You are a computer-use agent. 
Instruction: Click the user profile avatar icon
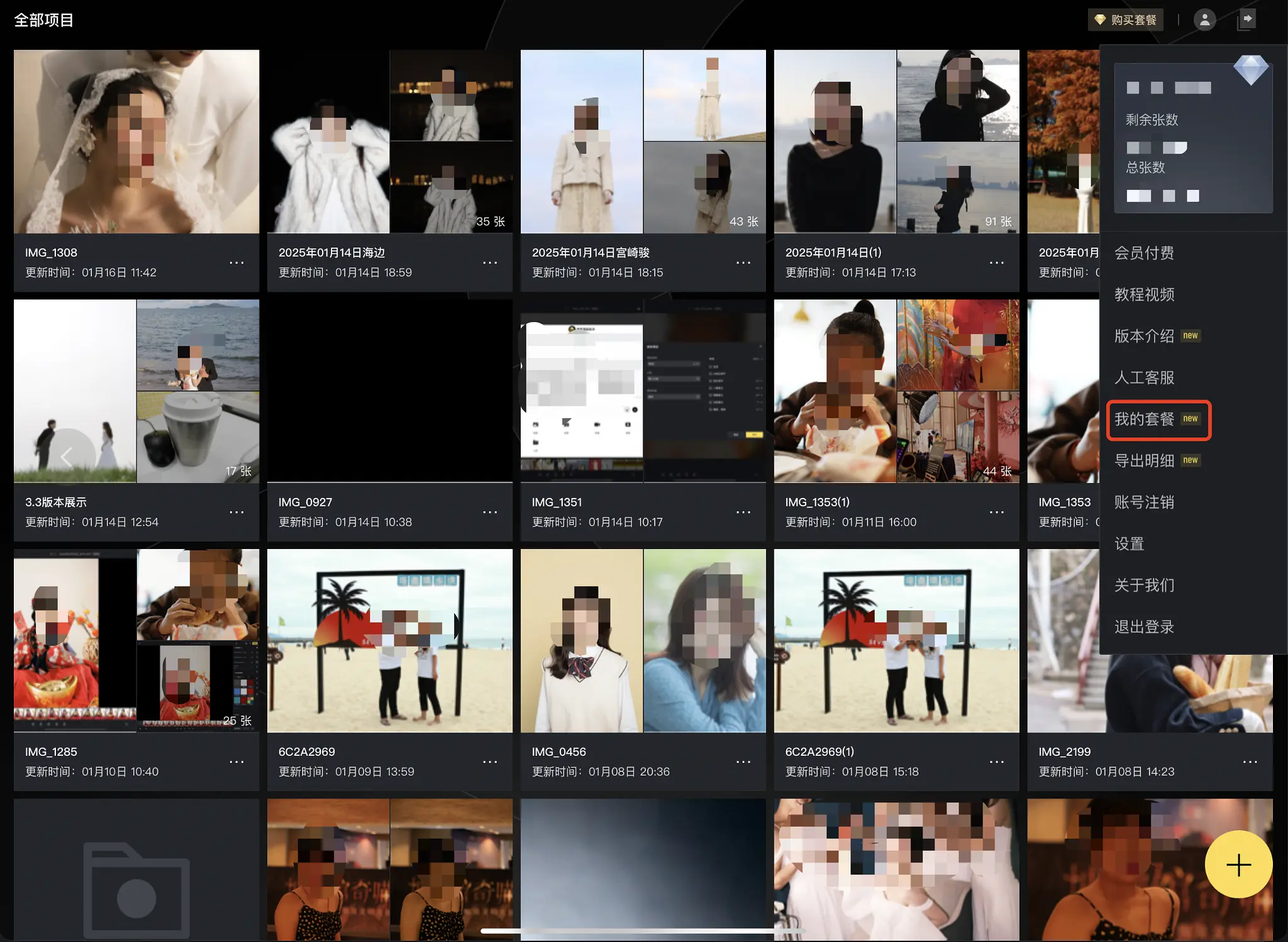(x=1204, y=20)
